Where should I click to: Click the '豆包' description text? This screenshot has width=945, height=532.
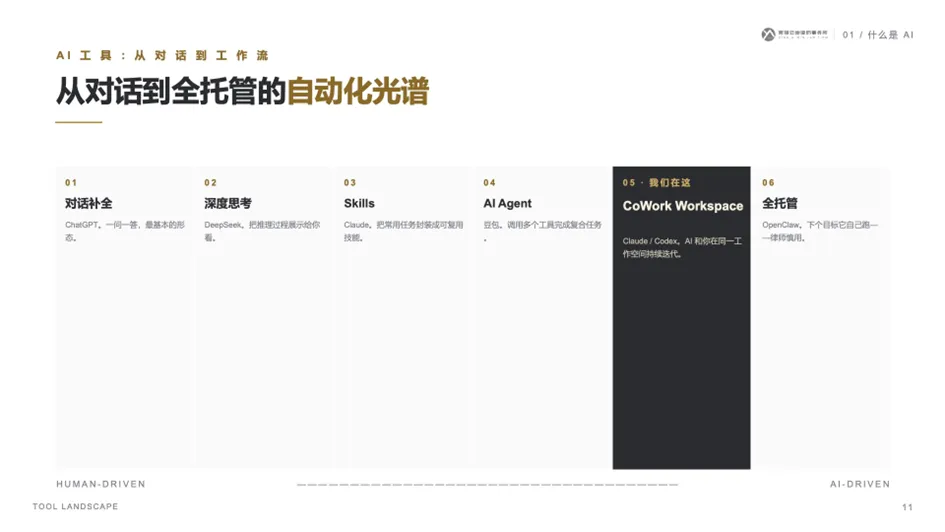tap(542, 231)
